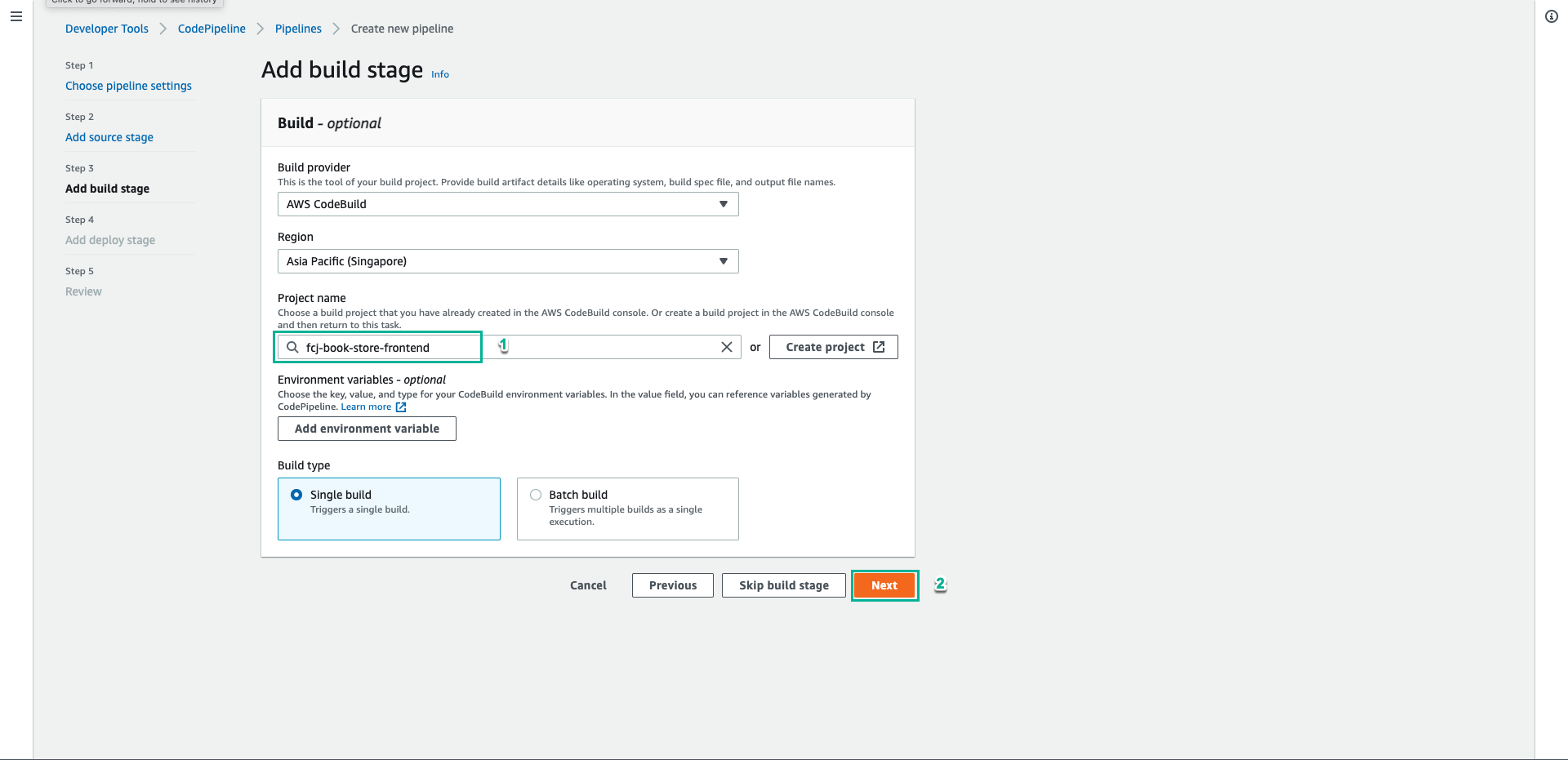Go to Developer Tools breadcrumb
This screenshot has height=760, width=1568.
[107, 29]
